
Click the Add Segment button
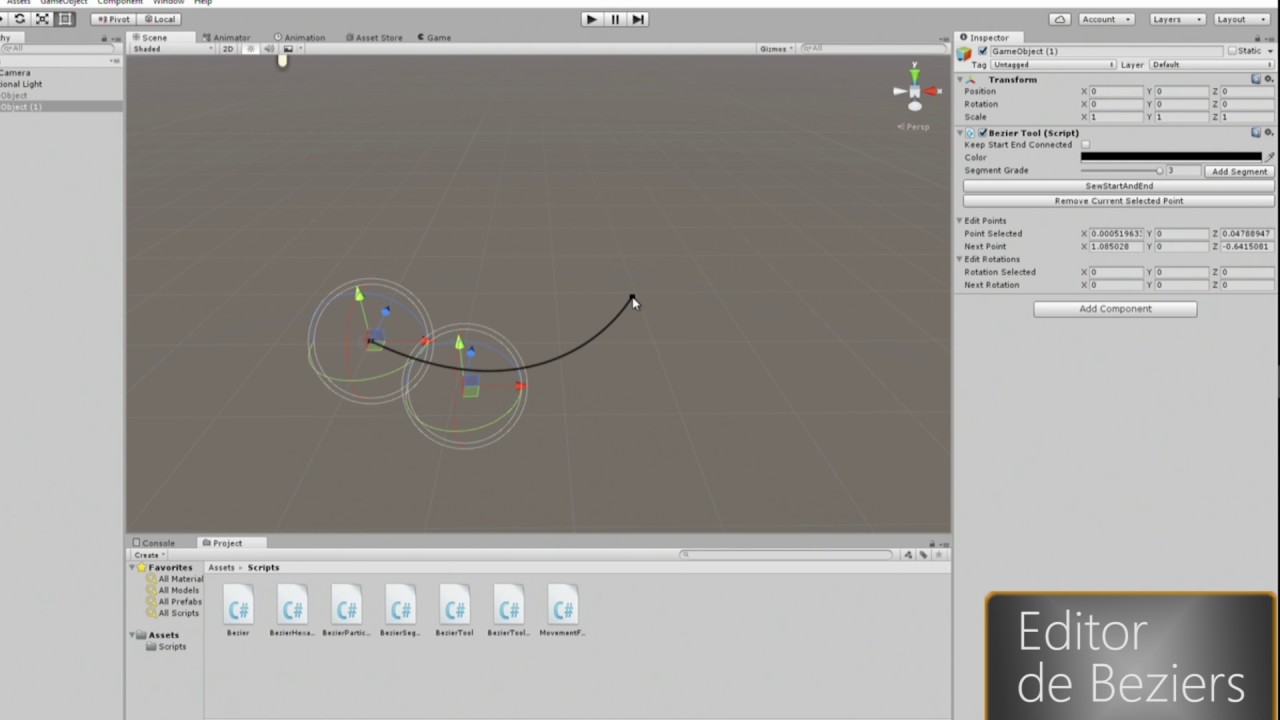point(1239,171)
